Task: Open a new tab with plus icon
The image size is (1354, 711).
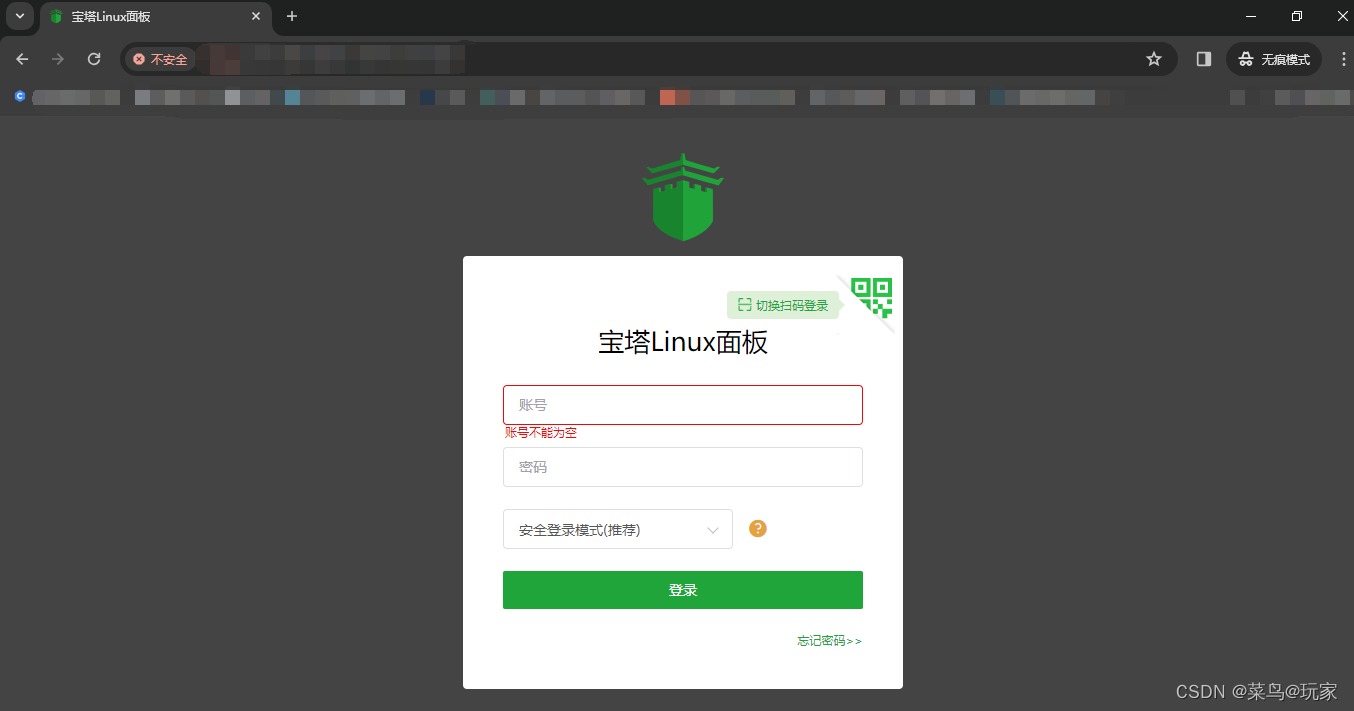Action: pyautogui.click(x=292, y=16)
